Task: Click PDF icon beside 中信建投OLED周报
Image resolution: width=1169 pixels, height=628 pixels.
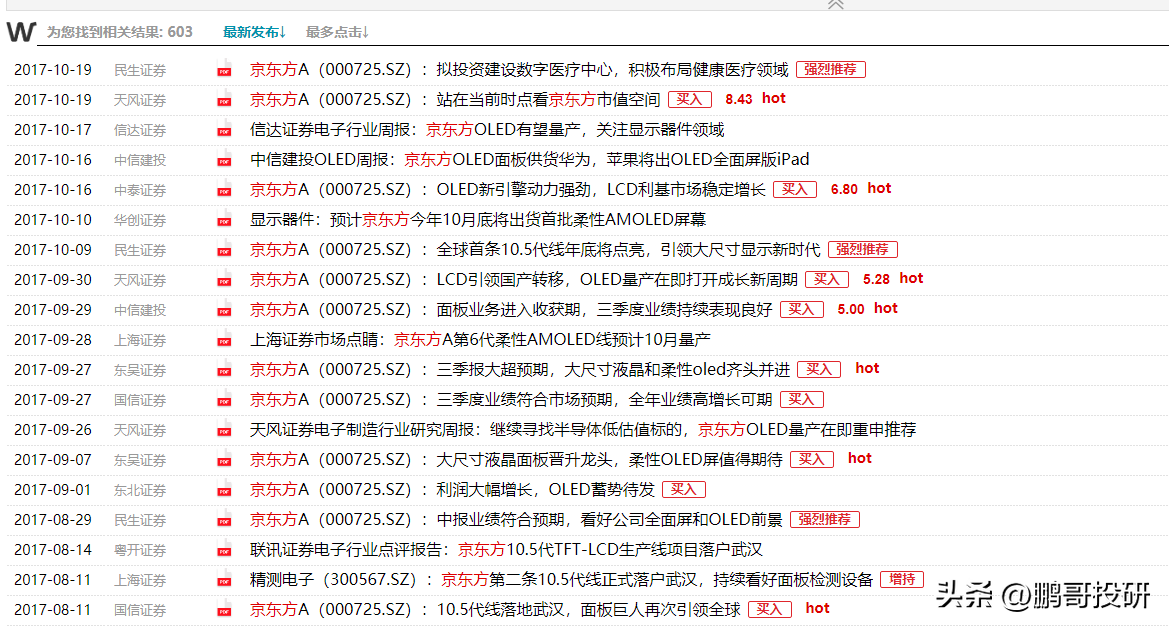Action: coord(224,160)
